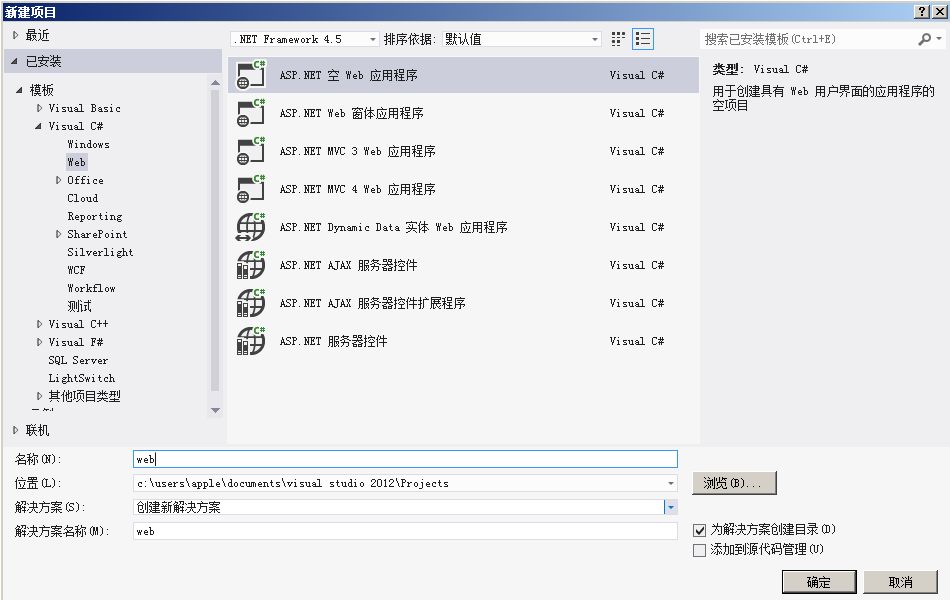Collapse the Visual C# tree node
Image resolution: width=950 pixels, height=600 pixels.
(x=38, y=126)
